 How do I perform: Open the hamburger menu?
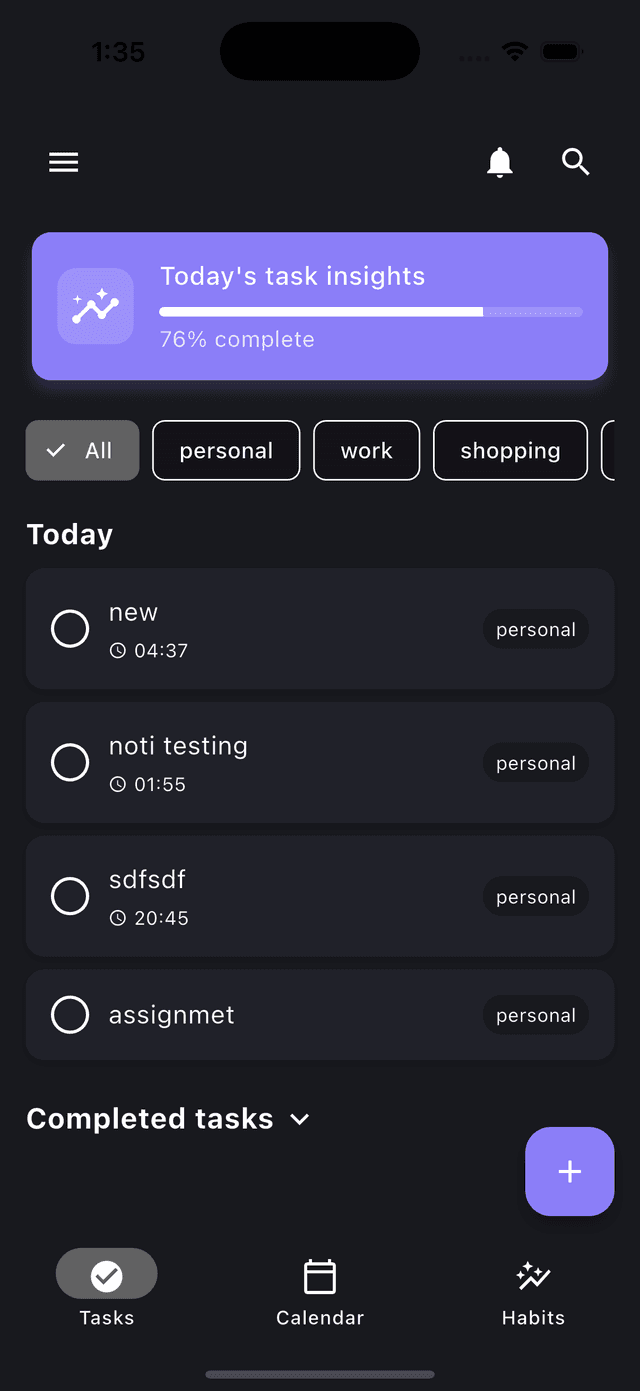[64, 162]
